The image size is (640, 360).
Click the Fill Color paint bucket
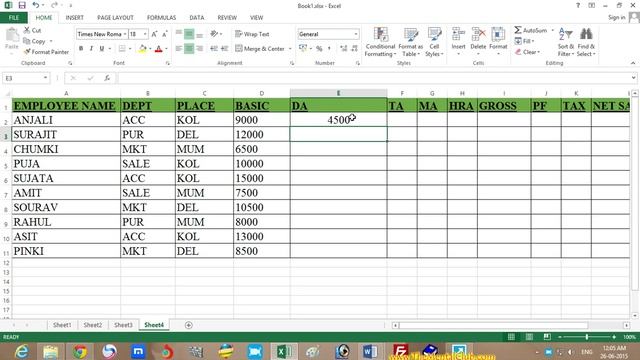[142, 49]
